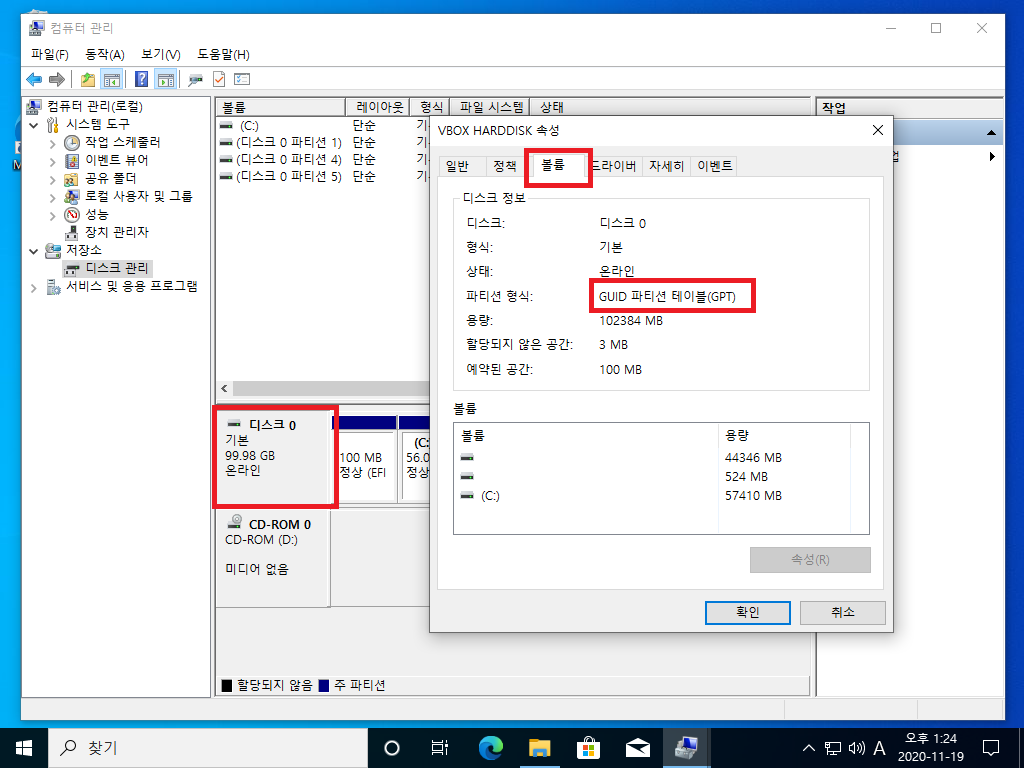Click the 취소 button in the dialog
The image size is (1024, 768).
click(x=842, y=612)
